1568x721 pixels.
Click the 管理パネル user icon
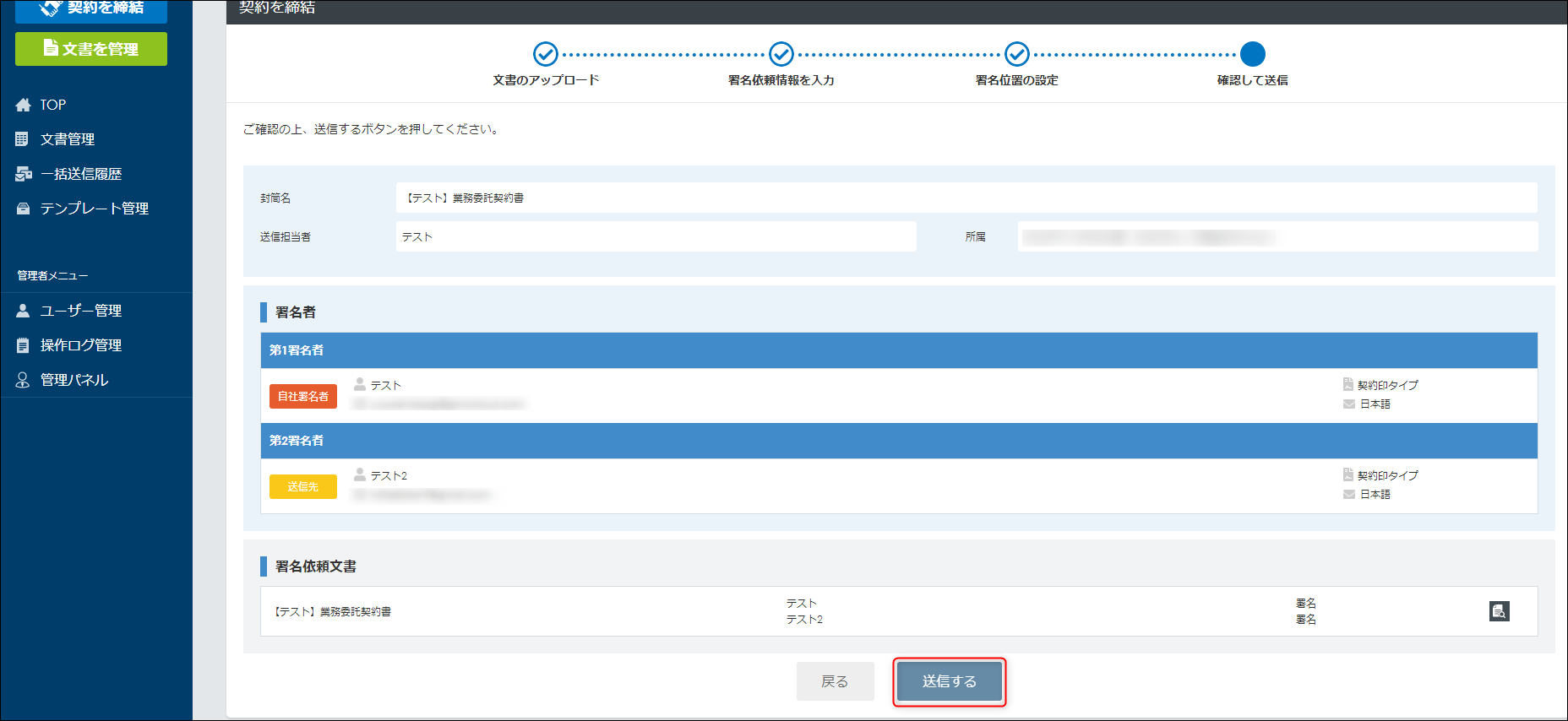[23, 380]
